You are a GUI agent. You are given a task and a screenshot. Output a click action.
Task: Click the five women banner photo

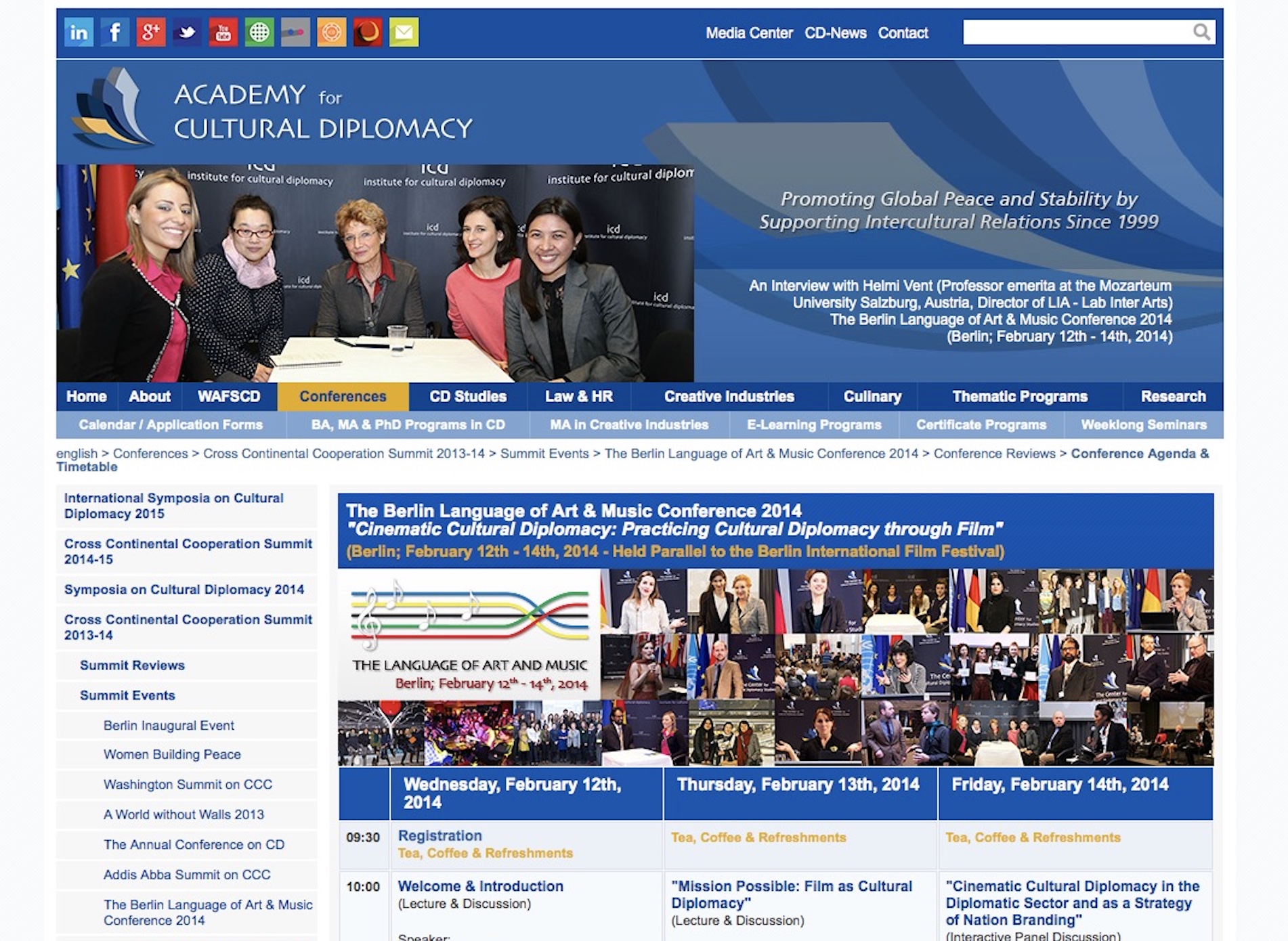tap(375, 273)
